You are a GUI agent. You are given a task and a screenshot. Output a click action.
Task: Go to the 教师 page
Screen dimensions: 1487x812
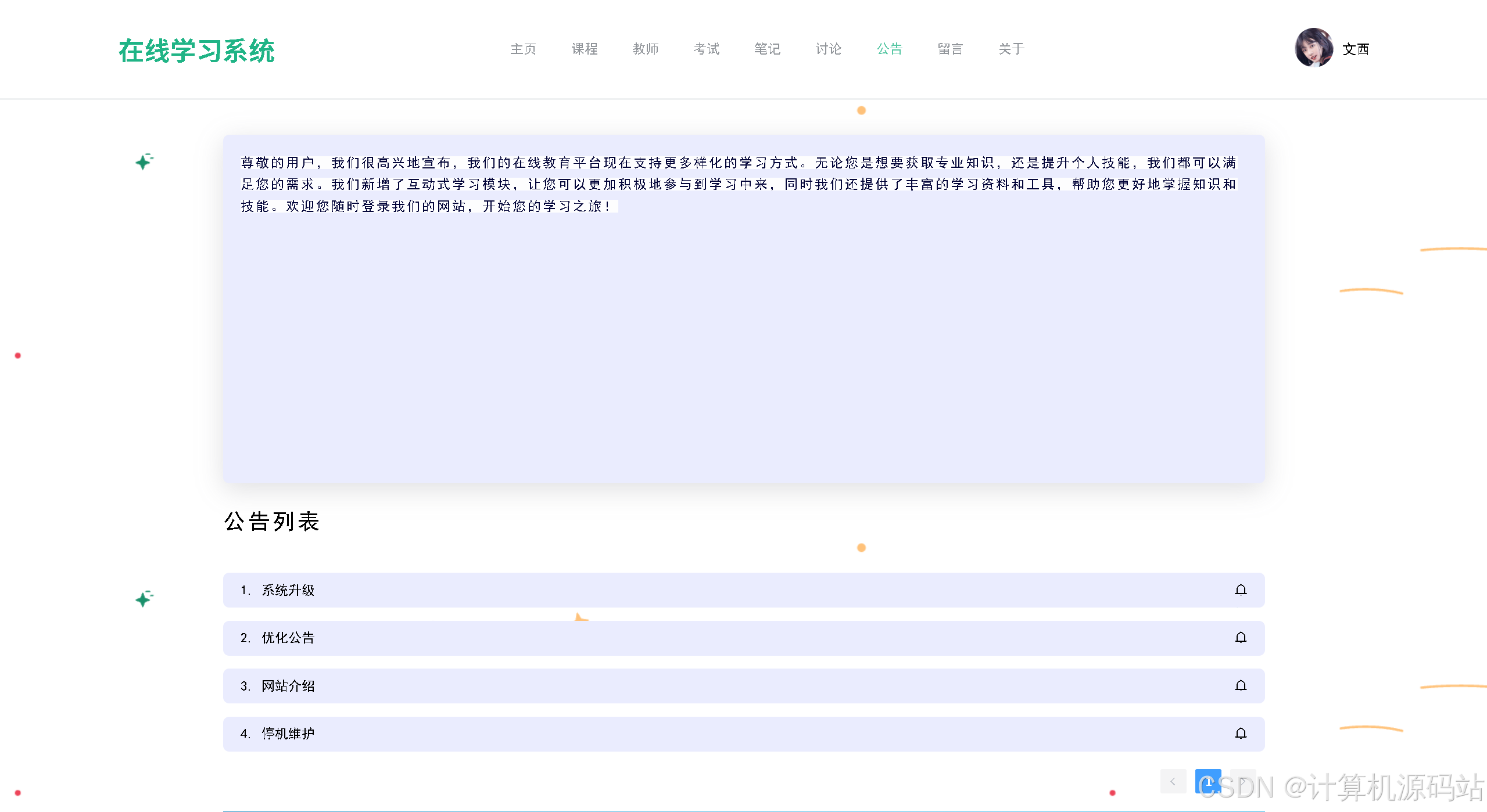(x=645, y=49)
